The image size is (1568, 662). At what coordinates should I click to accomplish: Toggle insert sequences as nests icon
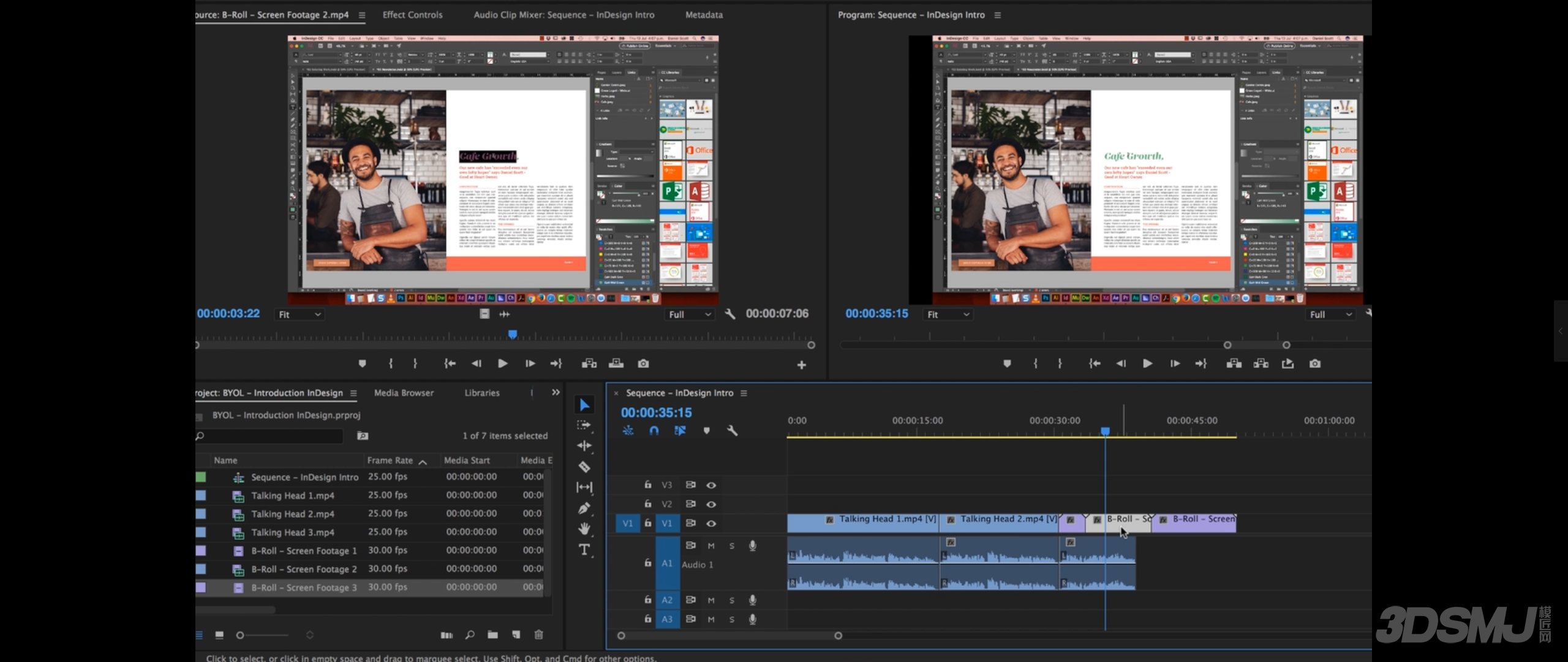tap(628, 430)
